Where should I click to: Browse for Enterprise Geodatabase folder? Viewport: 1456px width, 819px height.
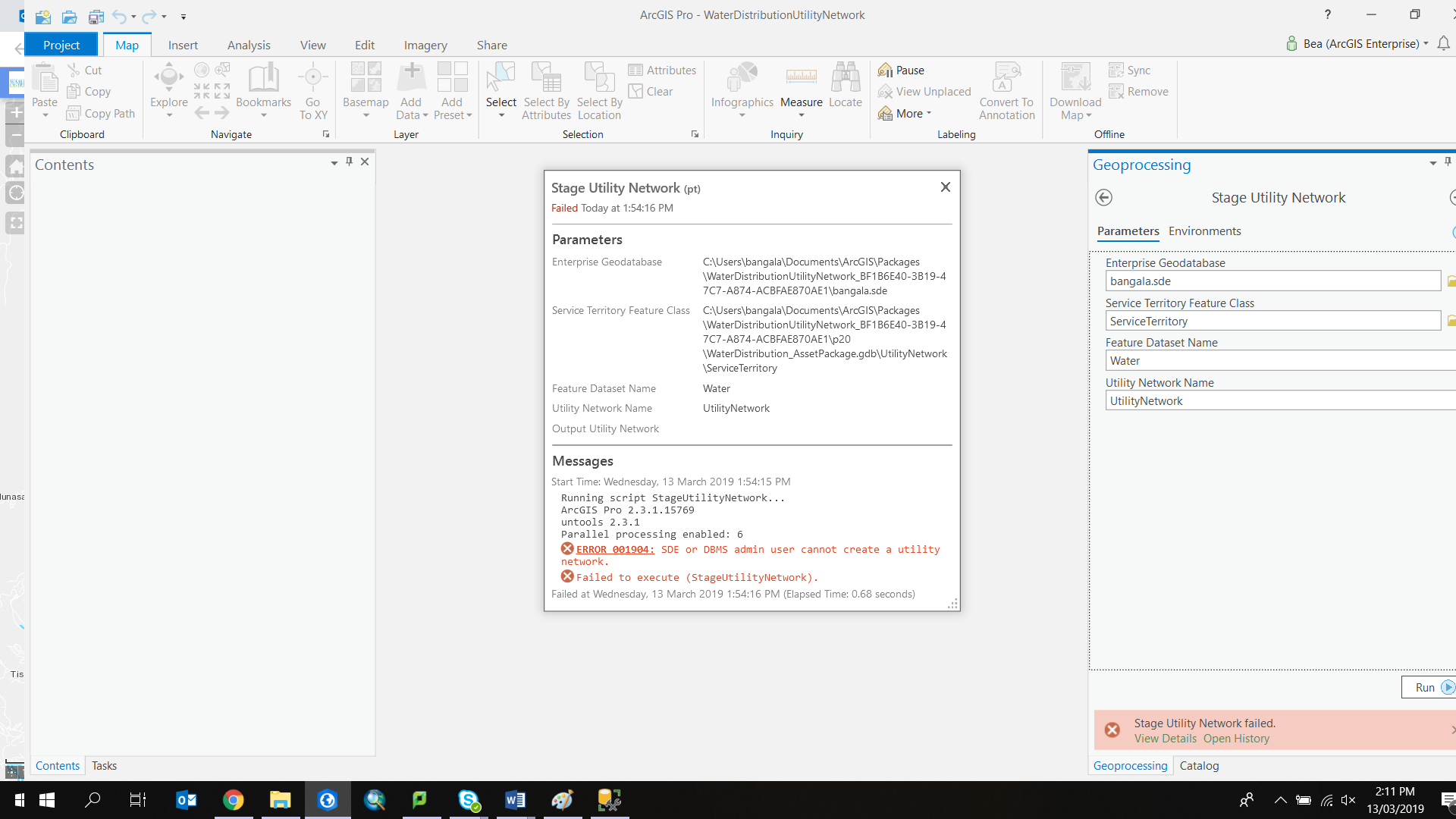click(x=1451, y=281)
